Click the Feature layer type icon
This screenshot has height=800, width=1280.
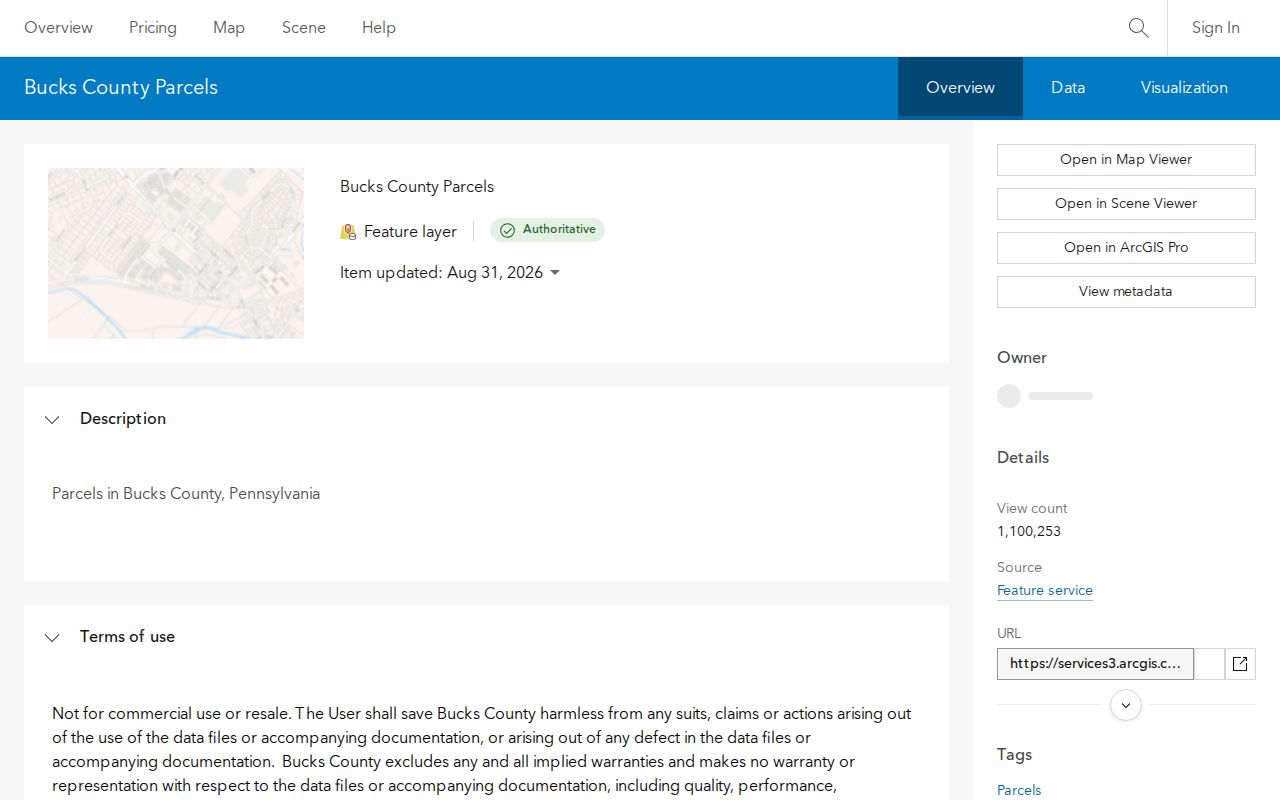point(348,232)
